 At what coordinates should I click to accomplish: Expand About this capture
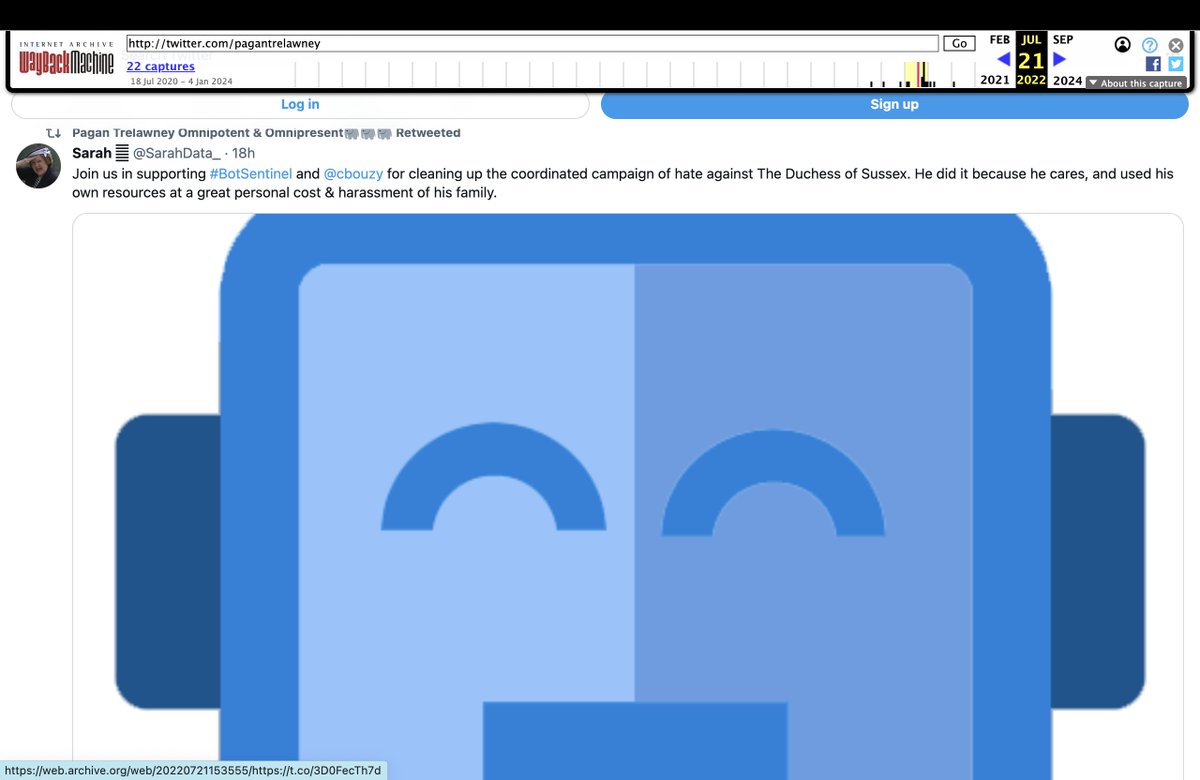click(x=1135, y=83)
